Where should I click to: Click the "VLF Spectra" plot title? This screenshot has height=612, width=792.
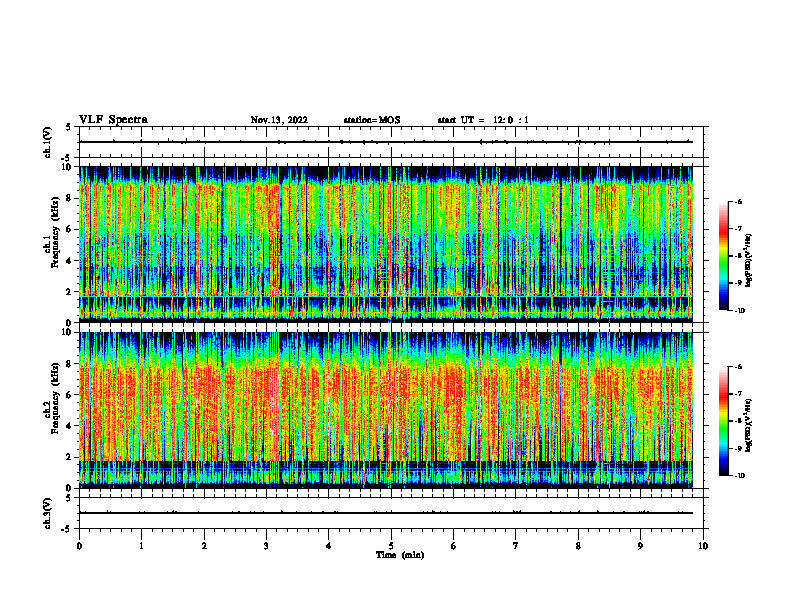click(x=113, y=120)
